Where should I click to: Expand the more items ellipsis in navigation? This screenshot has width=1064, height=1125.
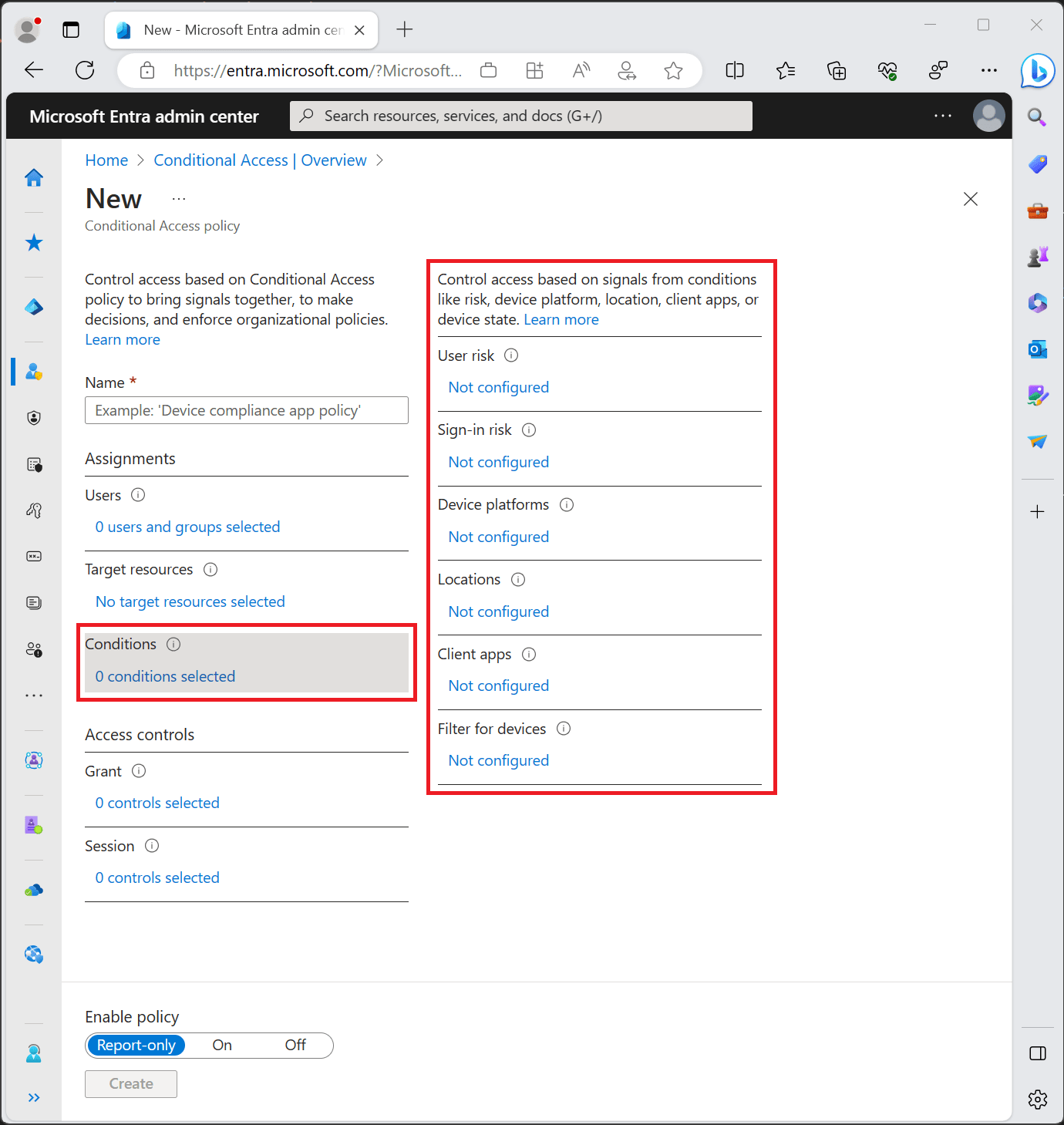pos(34,695)
